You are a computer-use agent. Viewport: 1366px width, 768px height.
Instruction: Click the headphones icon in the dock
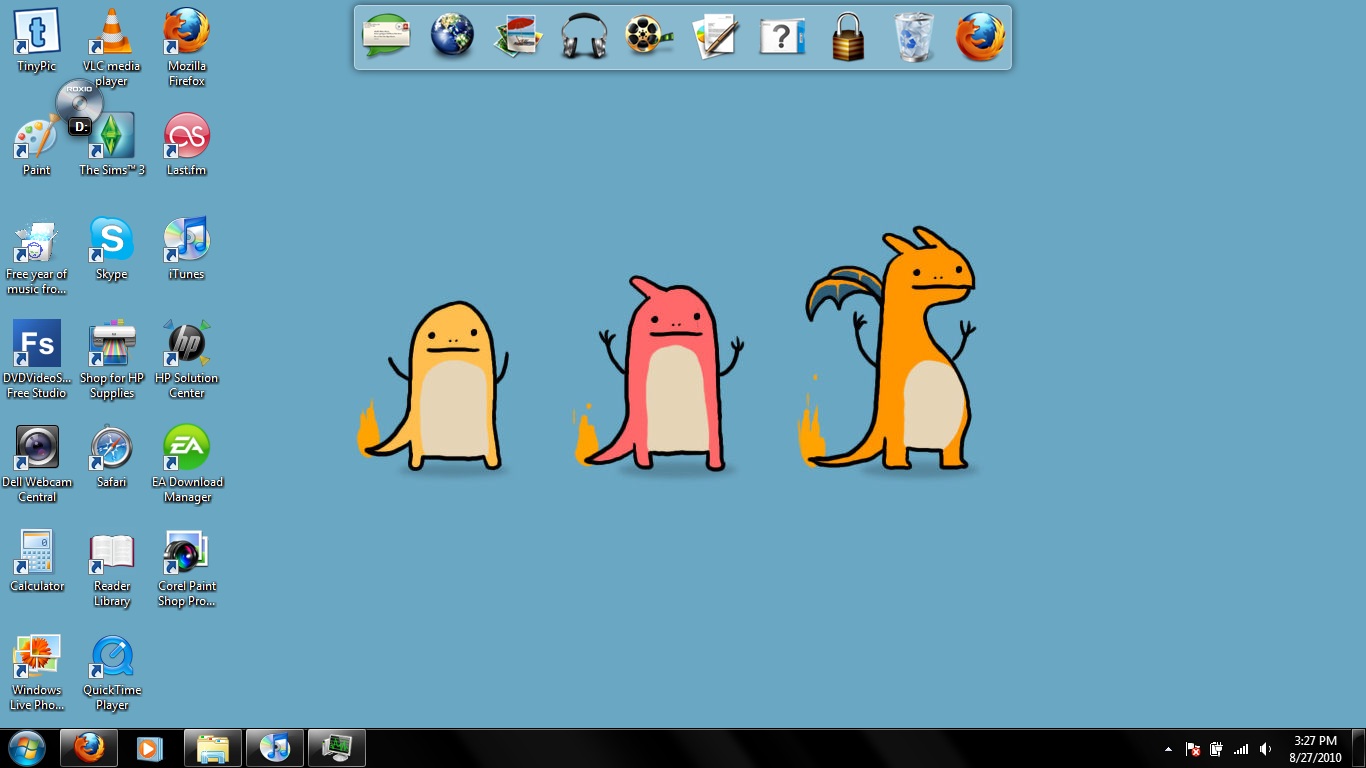(x=584, y=38)
